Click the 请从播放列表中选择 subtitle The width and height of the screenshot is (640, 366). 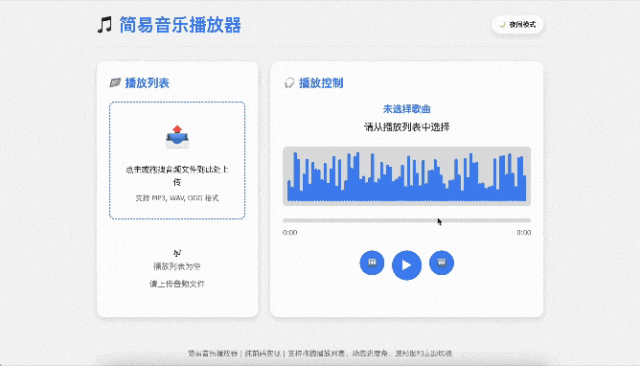point(407,127)
